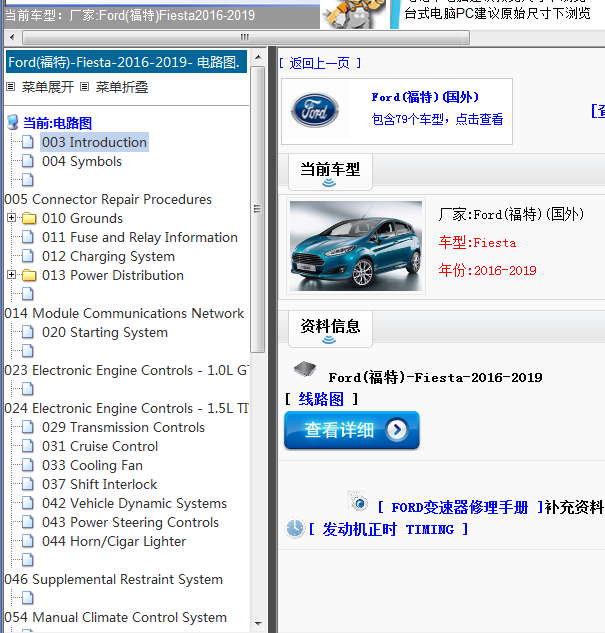605x633 pixels.
Task: Click the down chevron under 当前车型 tab
Action: (329, 183)
